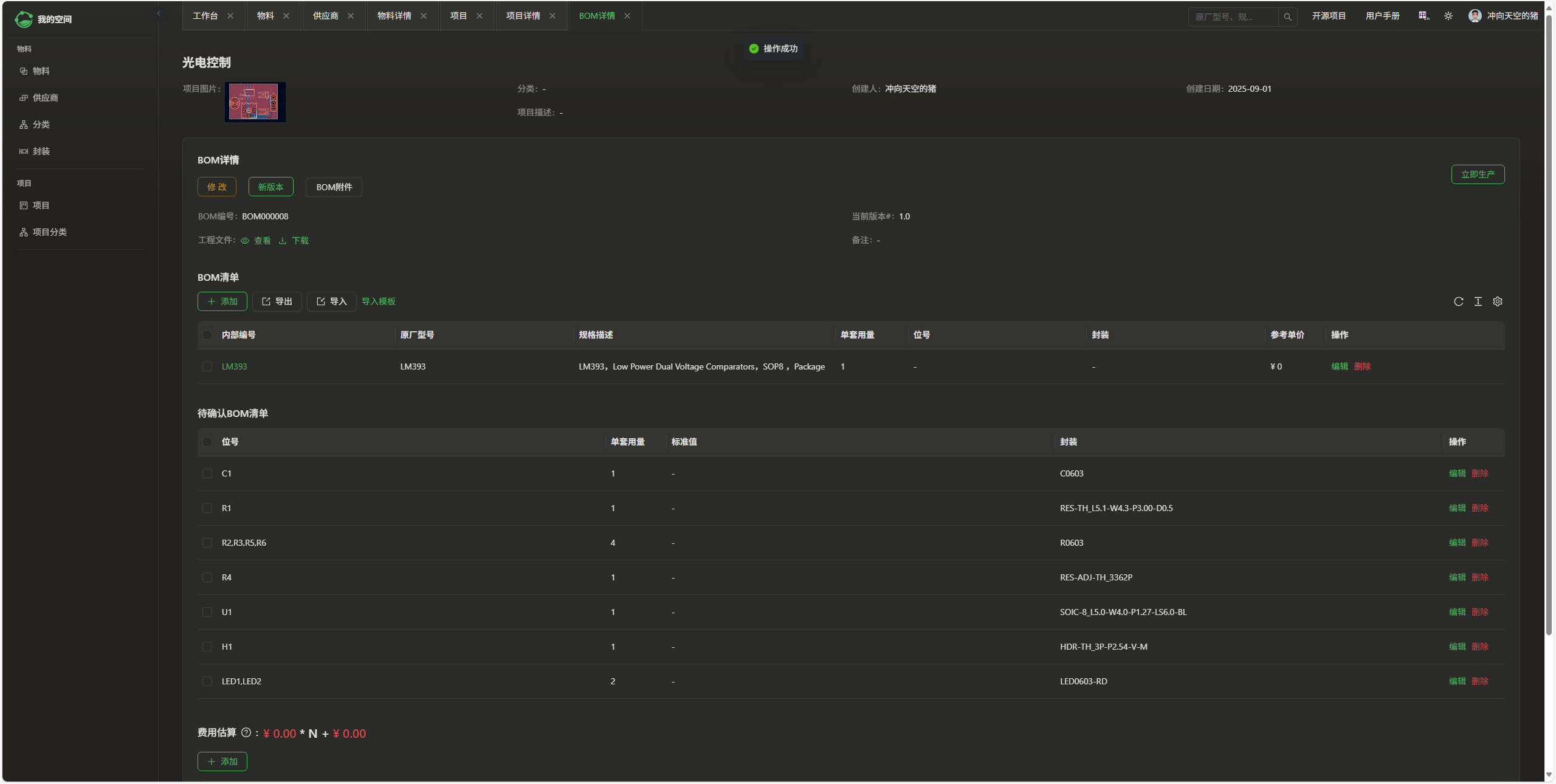Check the C1 row checkbox
This screenshot has height=784, width=1556.
[x=207, y=473]
